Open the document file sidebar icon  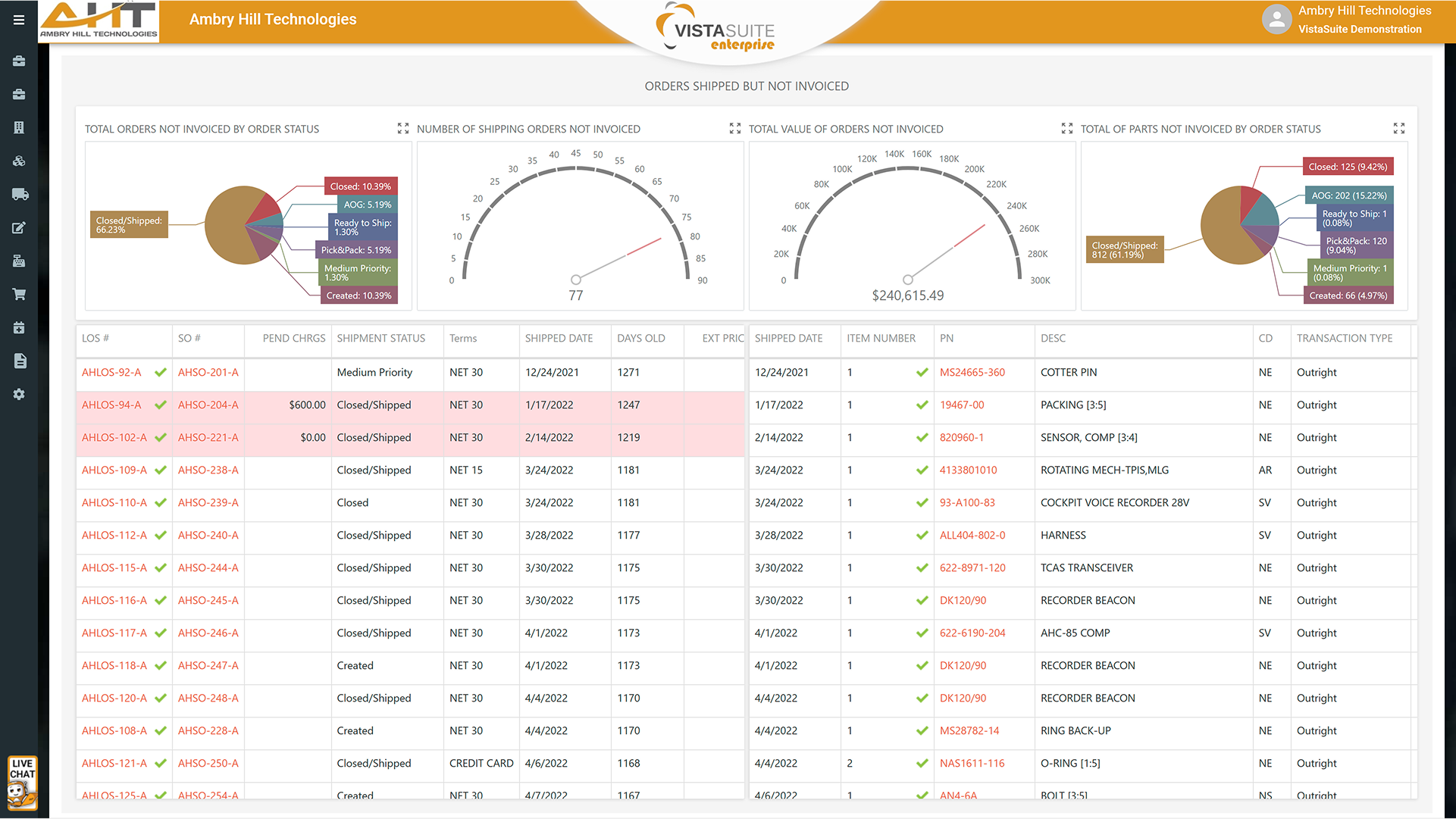click(20, 361)
